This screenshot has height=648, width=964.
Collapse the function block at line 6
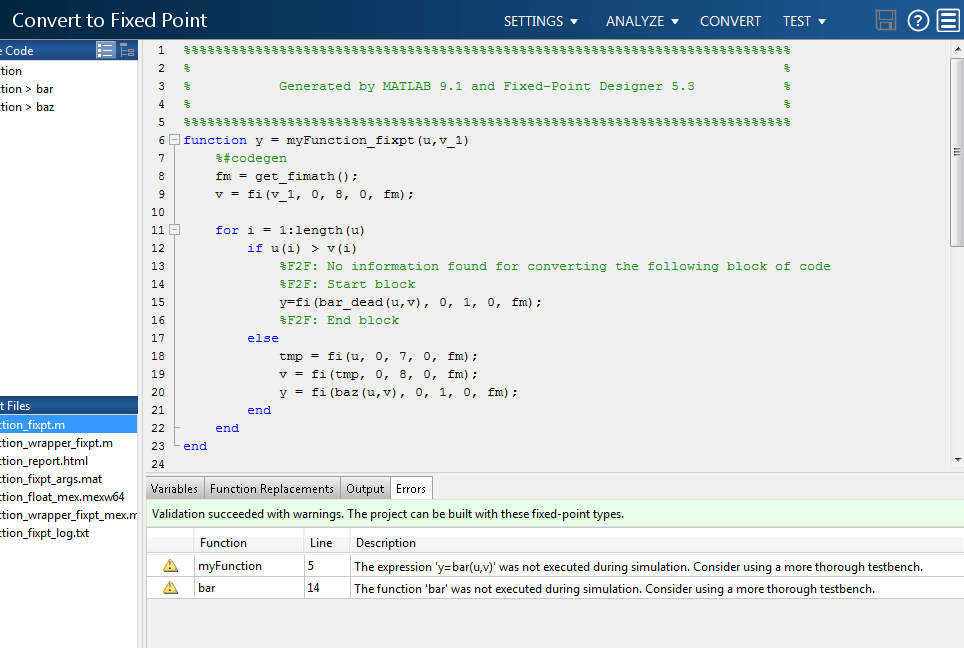pos(175,140)
